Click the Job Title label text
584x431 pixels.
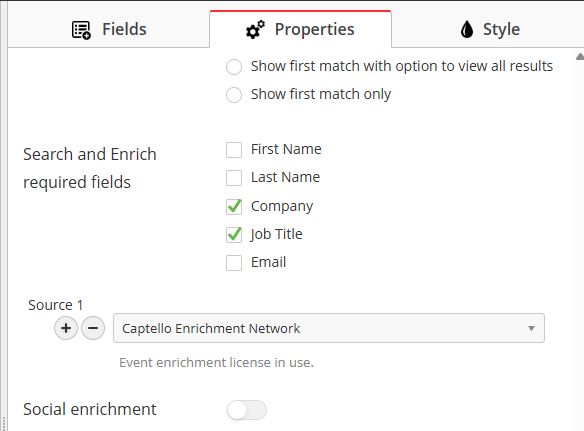point(276,234)
